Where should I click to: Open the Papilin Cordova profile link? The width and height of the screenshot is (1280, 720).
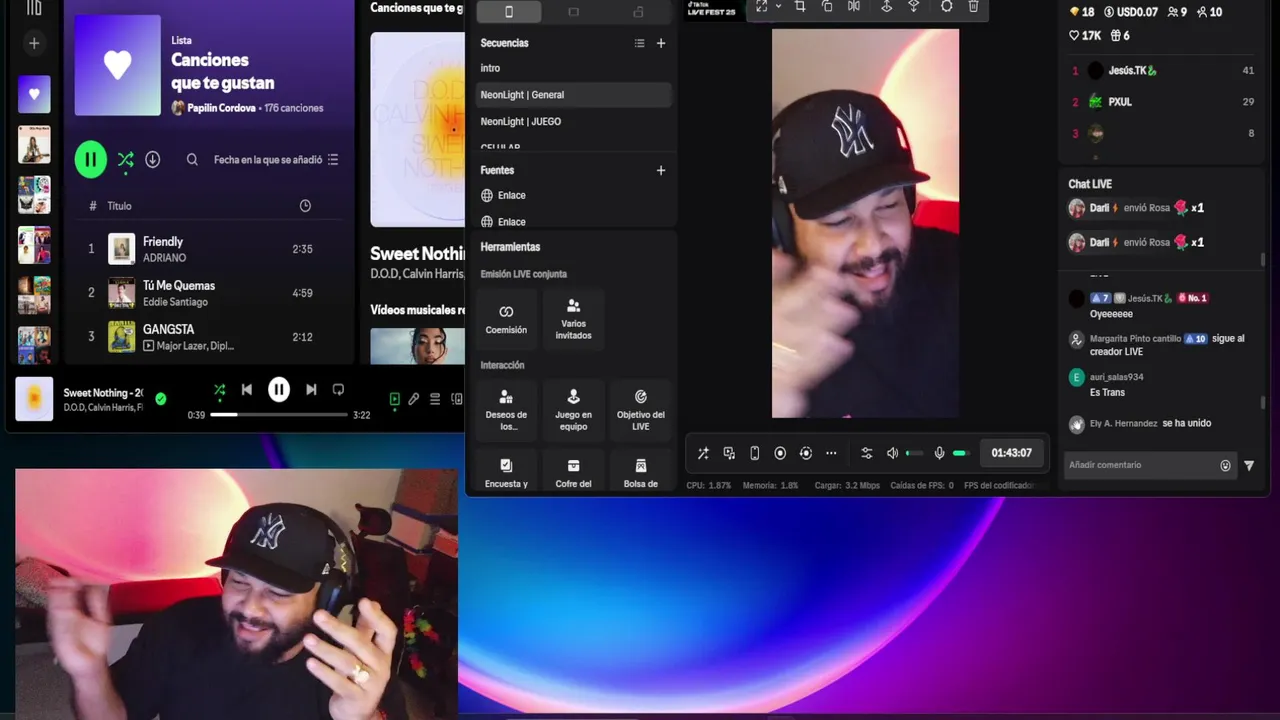(221, 108)
